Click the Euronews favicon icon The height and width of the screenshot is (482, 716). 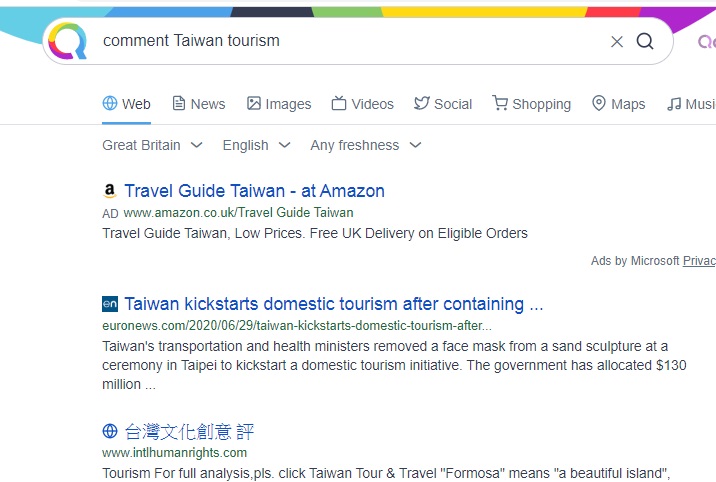coord(110,304)
